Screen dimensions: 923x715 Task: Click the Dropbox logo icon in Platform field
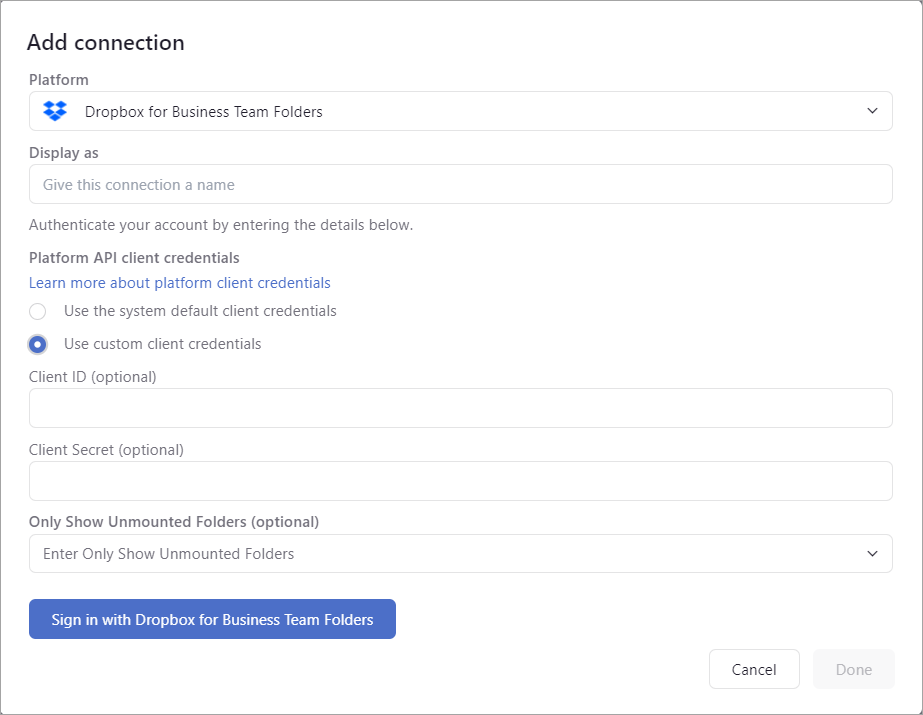[55, 111]
